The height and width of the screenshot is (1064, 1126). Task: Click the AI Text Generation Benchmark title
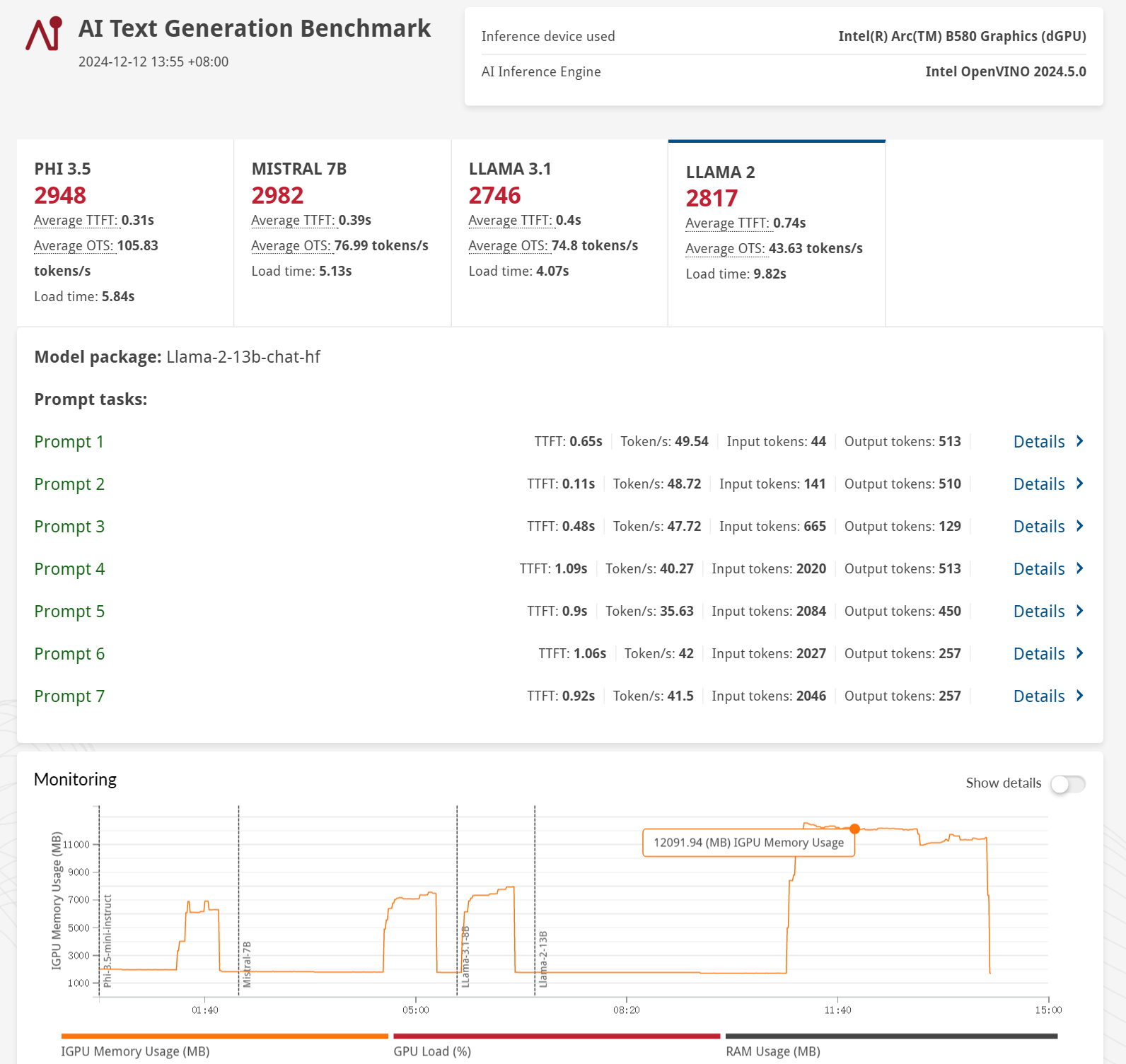255,28
